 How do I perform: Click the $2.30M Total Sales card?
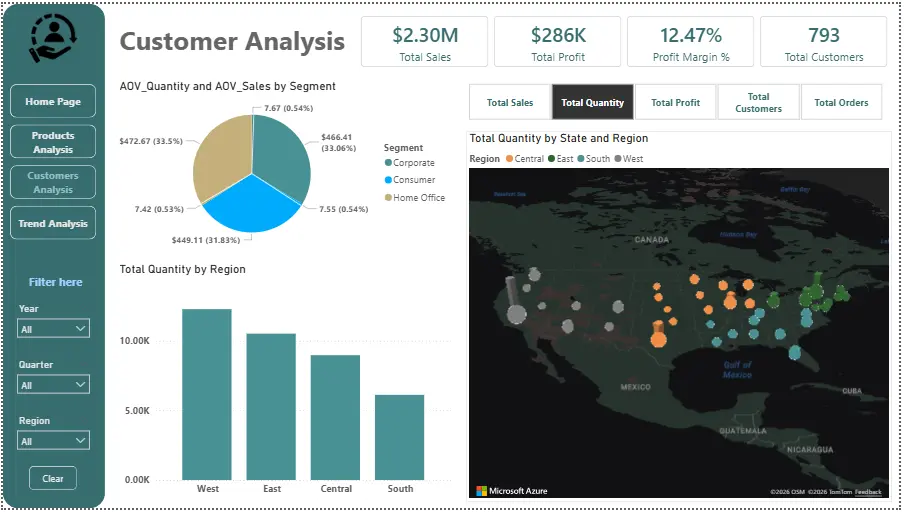pos(425,42)
